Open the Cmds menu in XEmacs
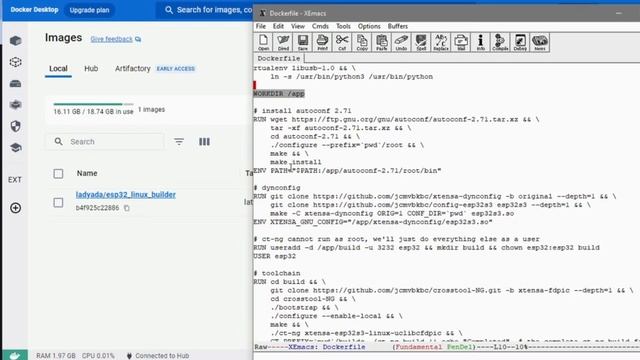Screen dimensions: 640x360 pyautogui.click(x=320, y=26)
